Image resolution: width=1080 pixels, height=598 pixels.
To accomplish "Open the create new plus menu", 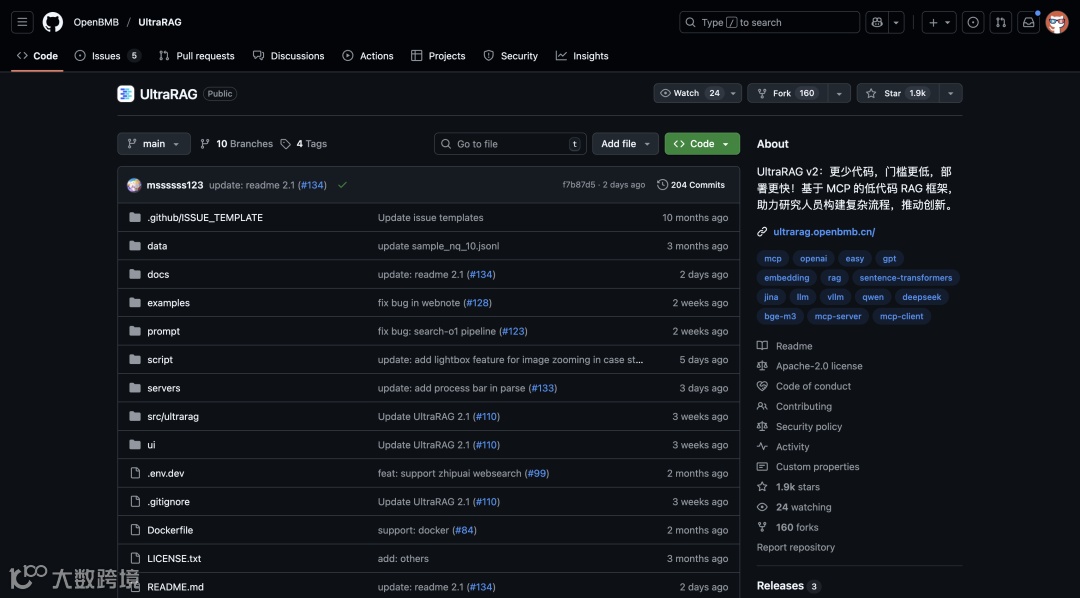I will coord(939,22).
